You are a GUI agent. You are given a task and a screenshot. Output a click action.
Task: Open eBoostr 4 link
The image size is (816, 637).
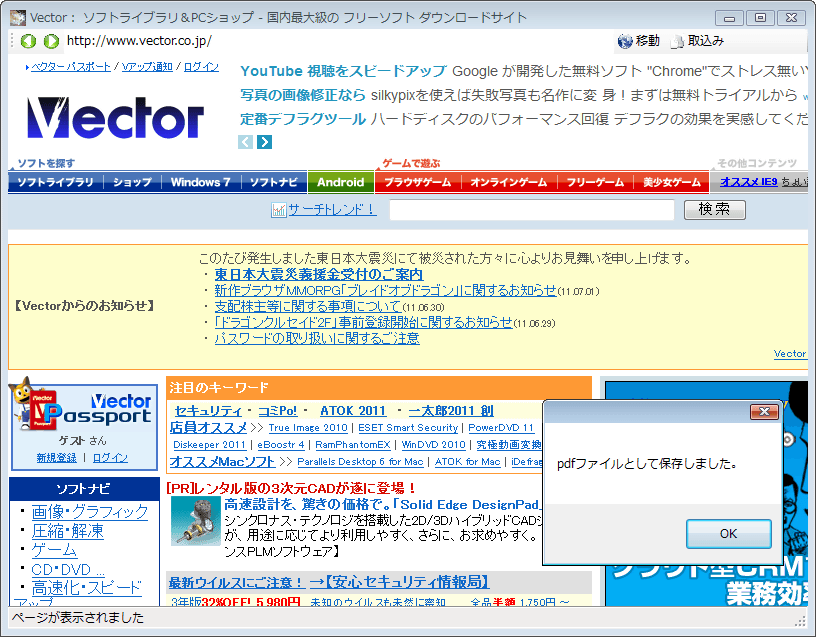click(280, 445)
